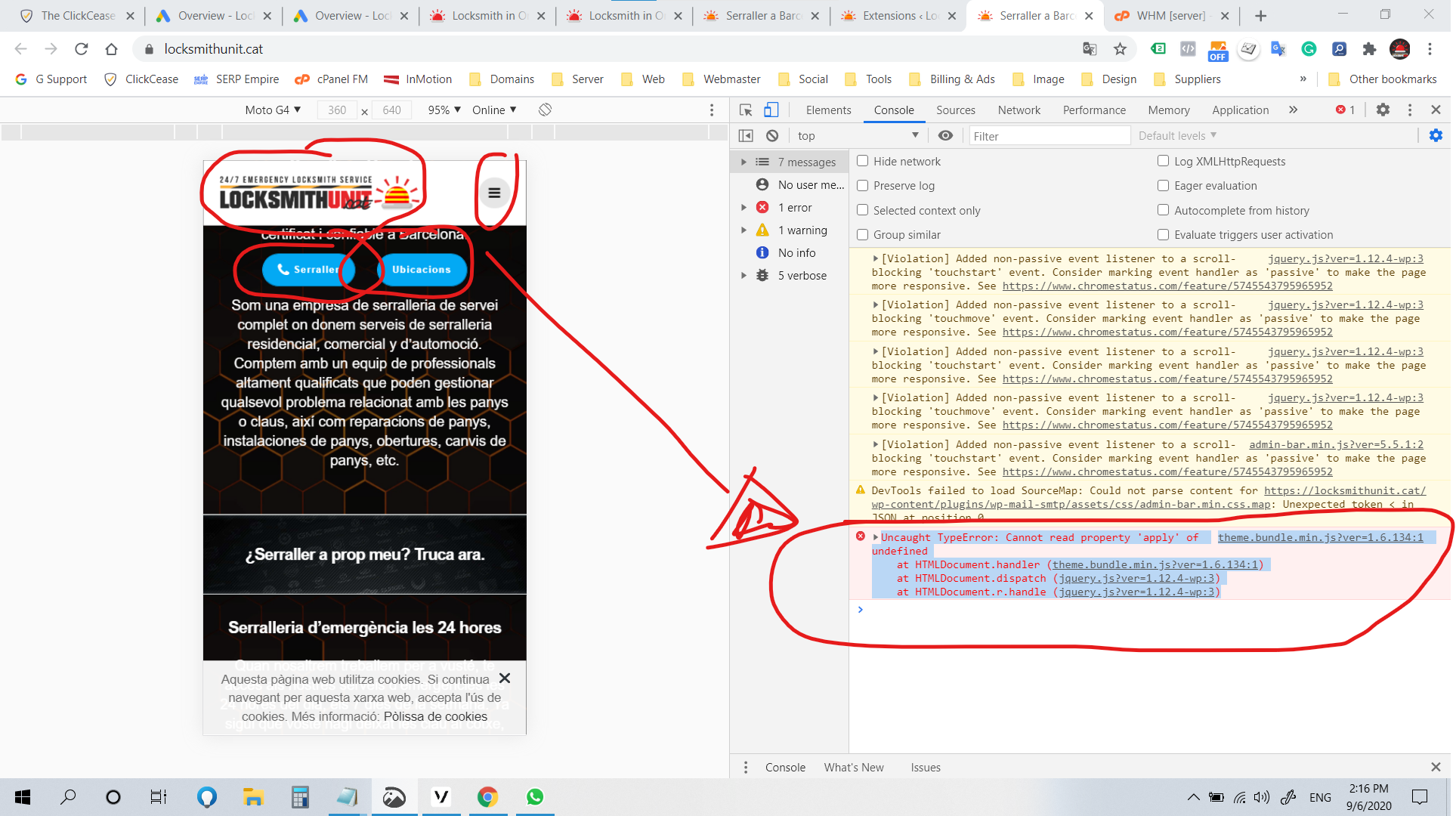Click the clear console icon
The height and width of the screenshot is (816, 1456).
pyautogui.click(x=772, y=136)
